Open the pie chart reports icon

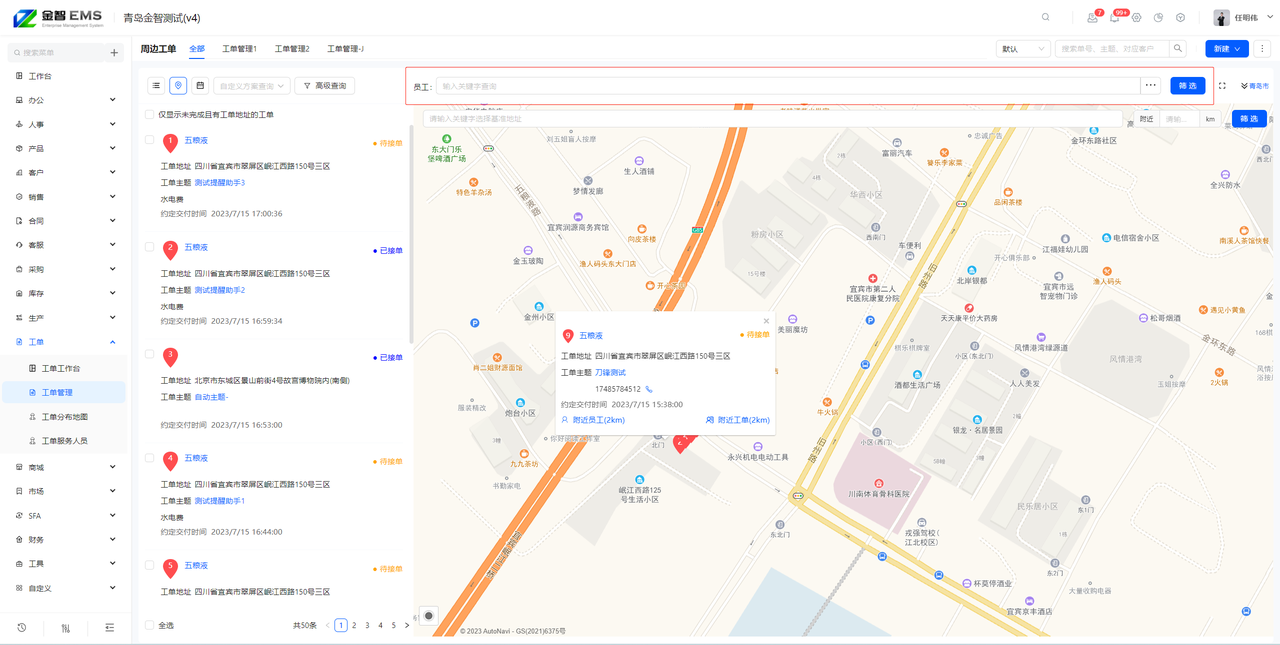(x=1158, y=18)
